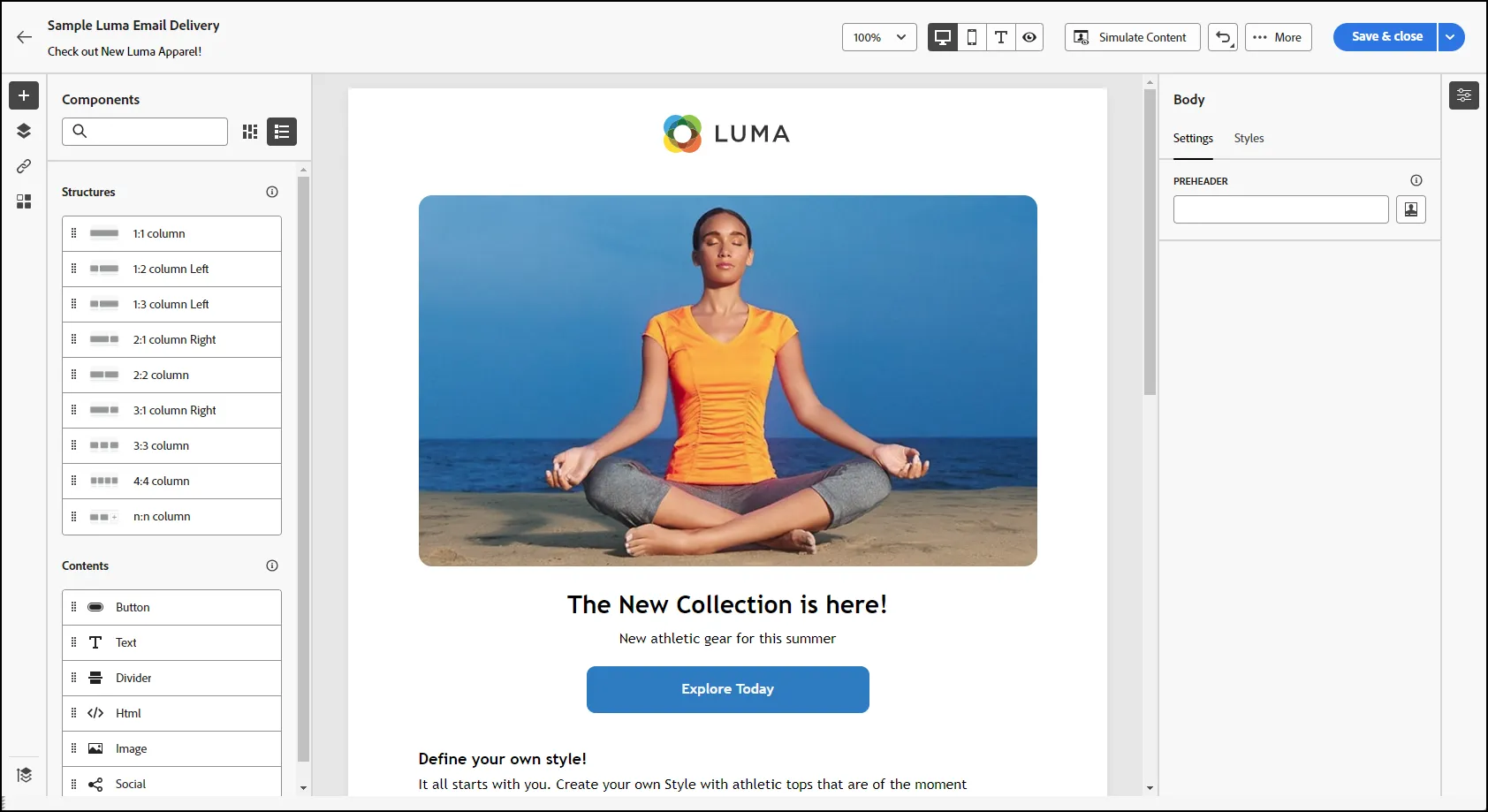1488x812 pixels.
Task: Show Structures info icon
Action: (x=272, y=192)
